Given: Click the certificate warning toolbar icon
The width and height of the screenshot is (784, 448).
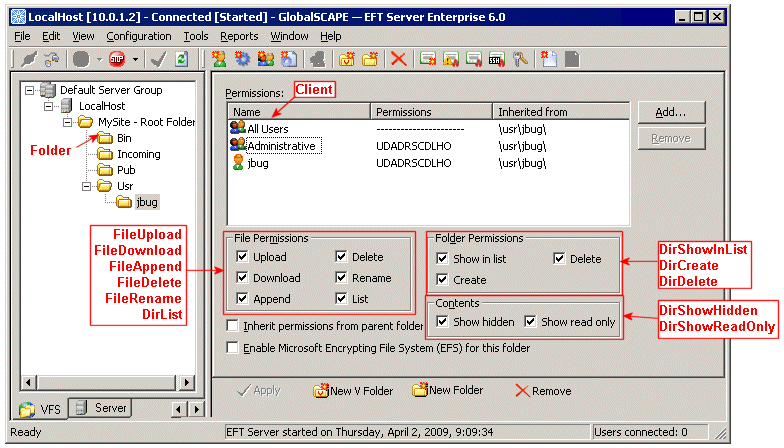Looking at the screenshot, I should (x=450, y=59).
